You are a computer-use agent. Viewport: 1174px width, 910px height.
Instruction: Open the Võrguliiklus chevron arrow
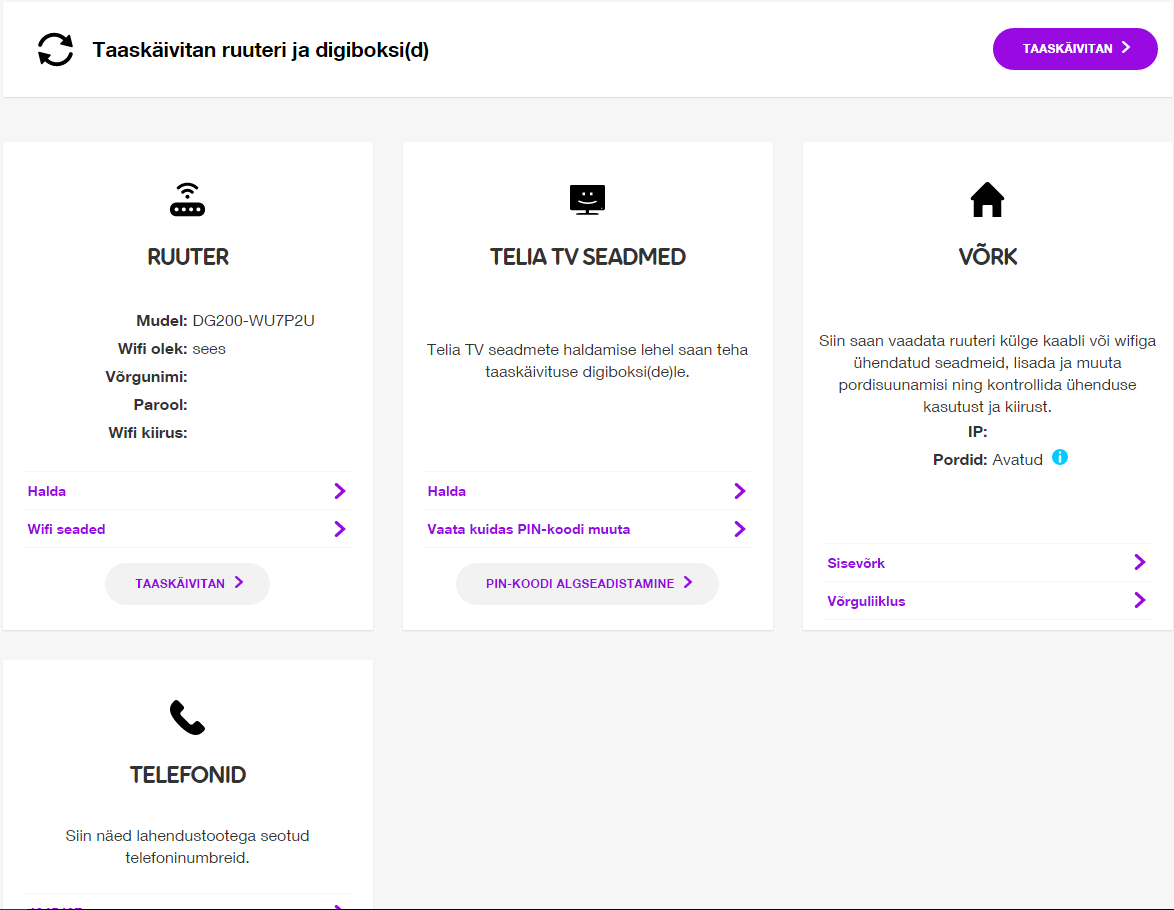[x=1140, y=600]
